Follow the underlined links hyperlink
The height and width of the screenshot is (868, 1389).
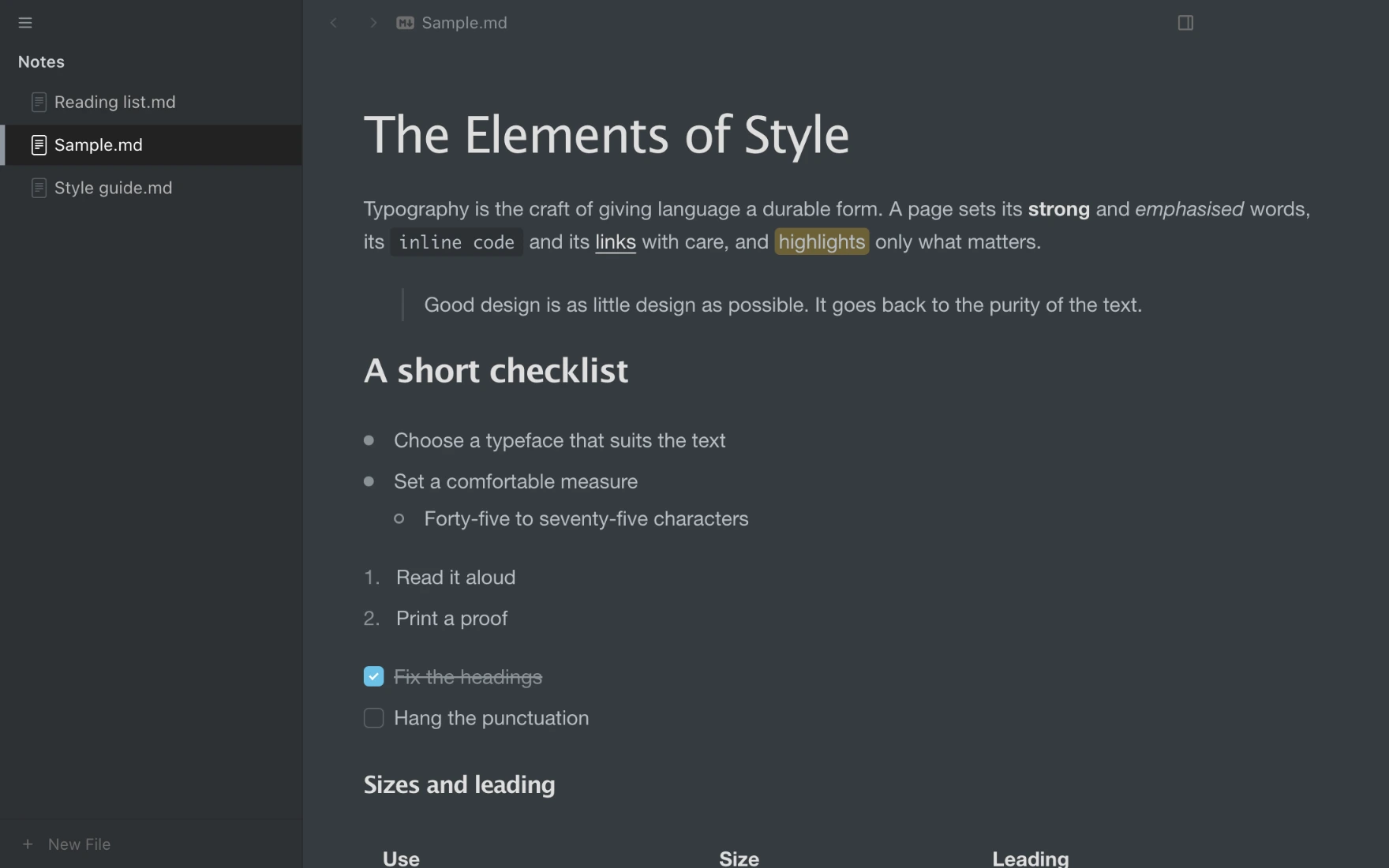click(x=616, y=242)
